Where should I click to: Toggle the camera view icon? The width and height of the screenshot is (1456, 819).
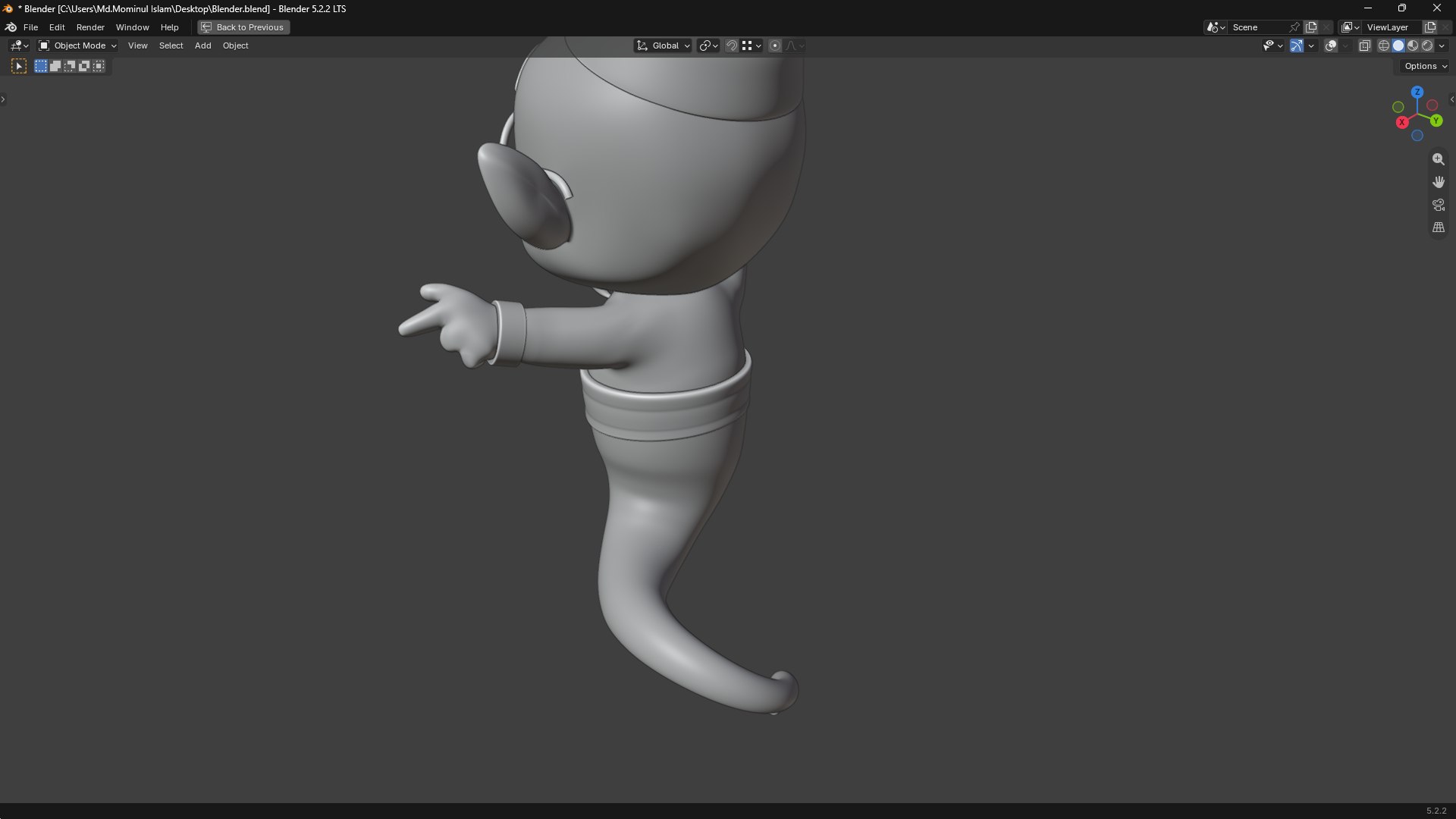pos(1438,205)
